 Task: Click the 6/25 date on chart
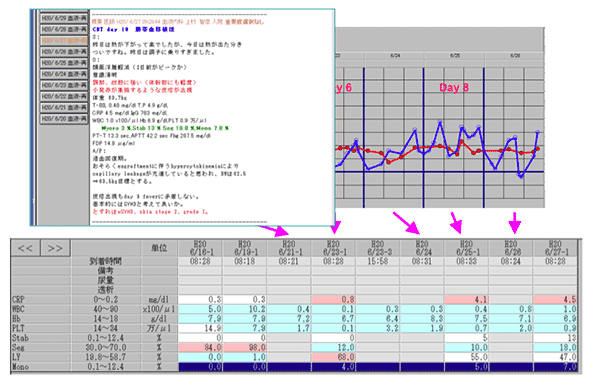pyautogui.click(x=455, y=55)
